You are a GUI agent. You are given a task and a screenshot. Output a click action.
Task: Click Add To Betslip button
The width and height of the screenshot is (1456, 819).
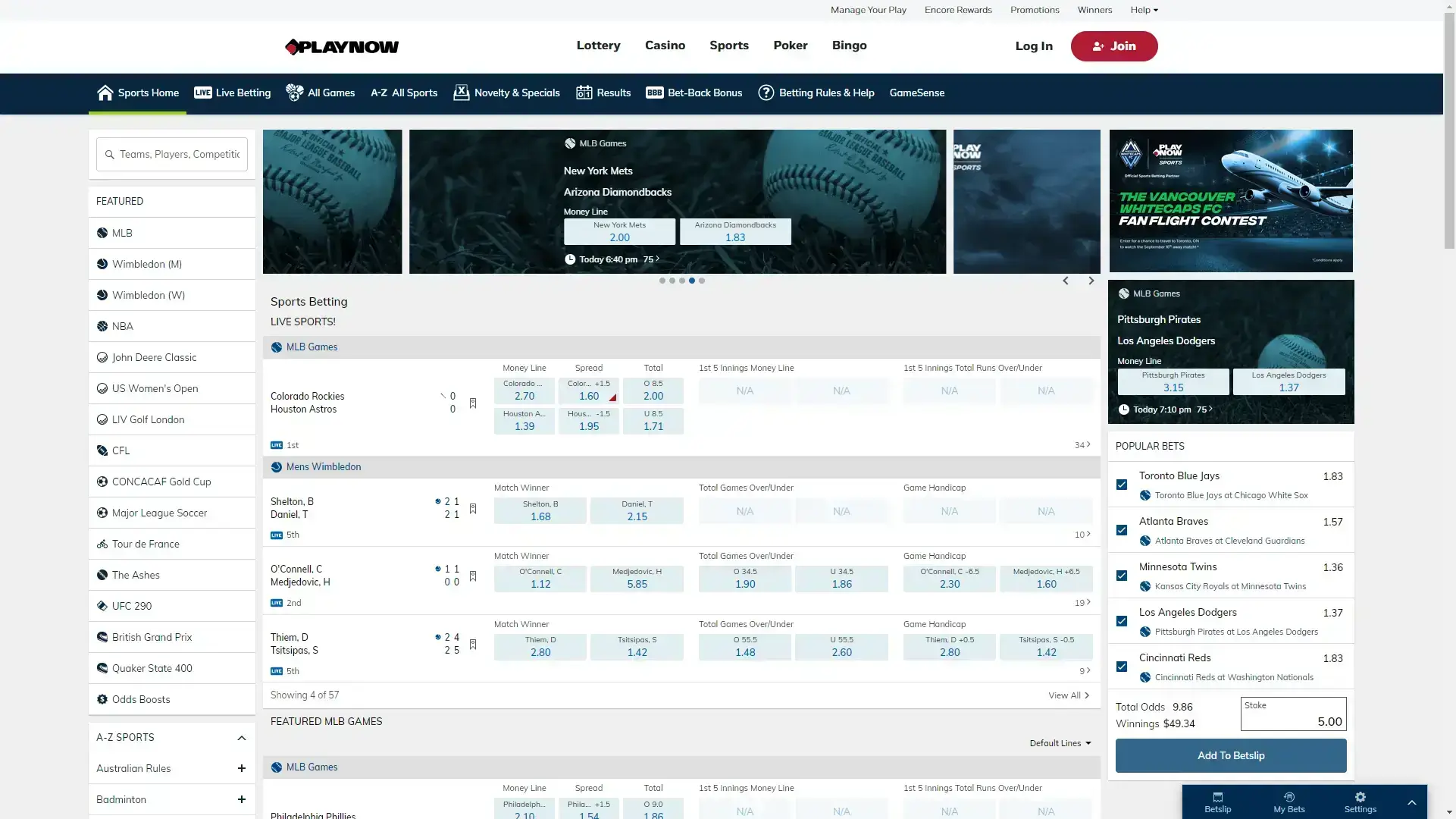pos(1231,755)
